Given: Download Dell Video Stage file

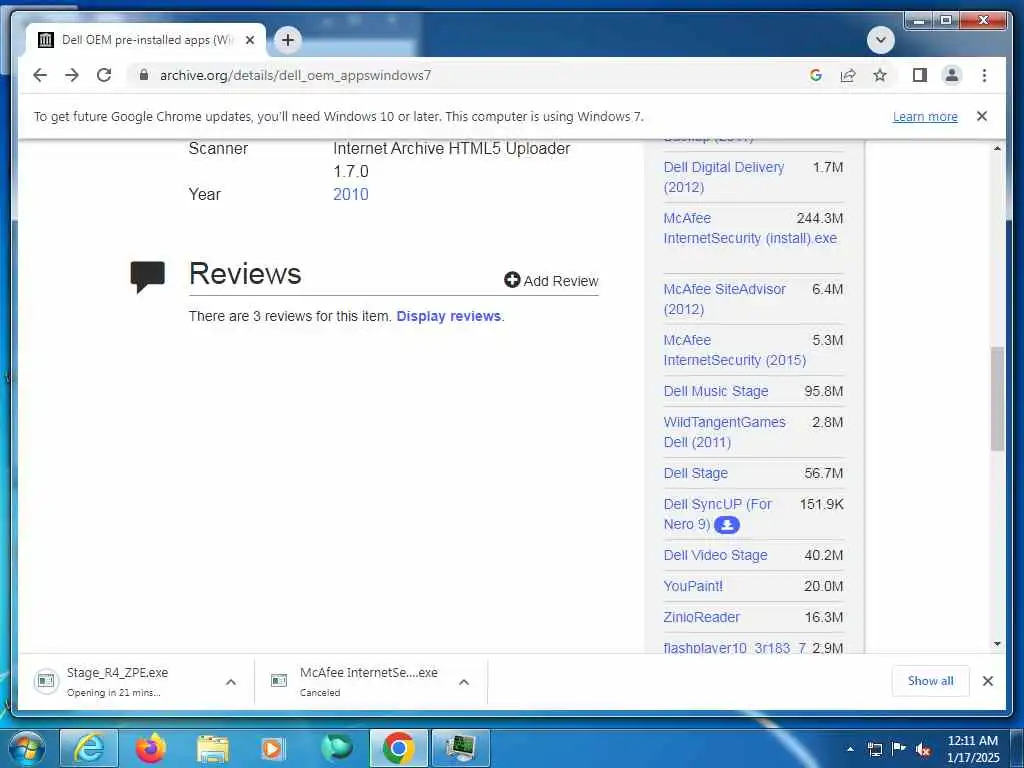Looking at the screenshot, I should pos(715,555).
